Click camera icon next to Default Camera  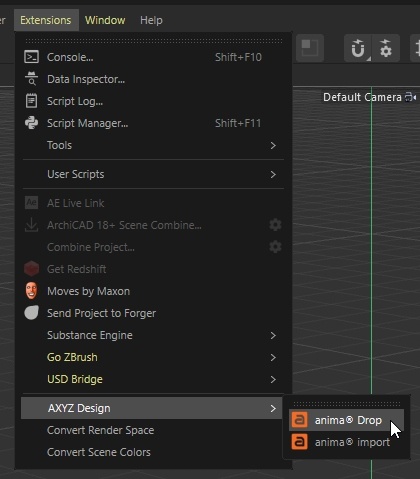pos(410,97)
